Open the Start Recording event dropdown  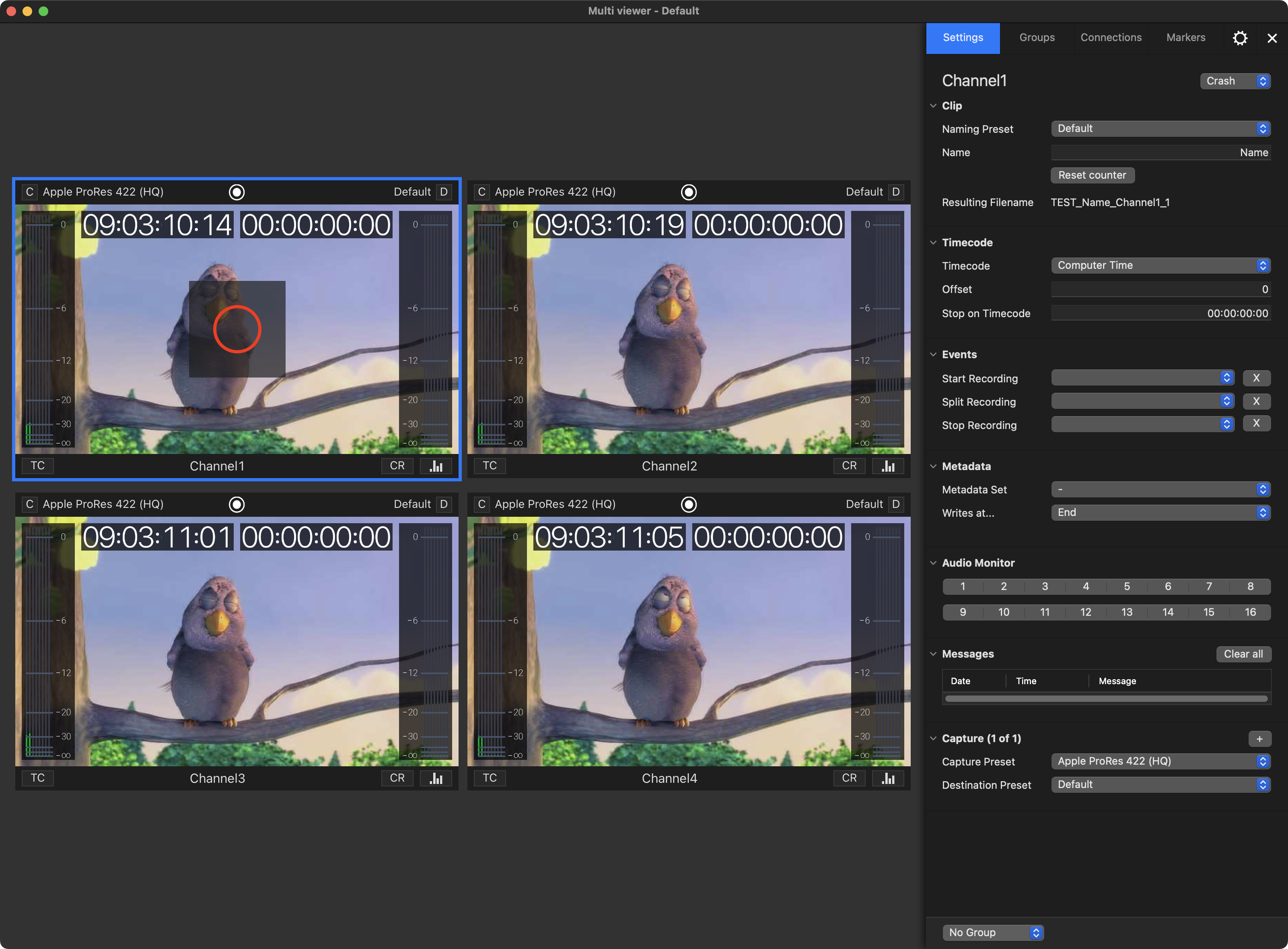(x=1143, y=378)
